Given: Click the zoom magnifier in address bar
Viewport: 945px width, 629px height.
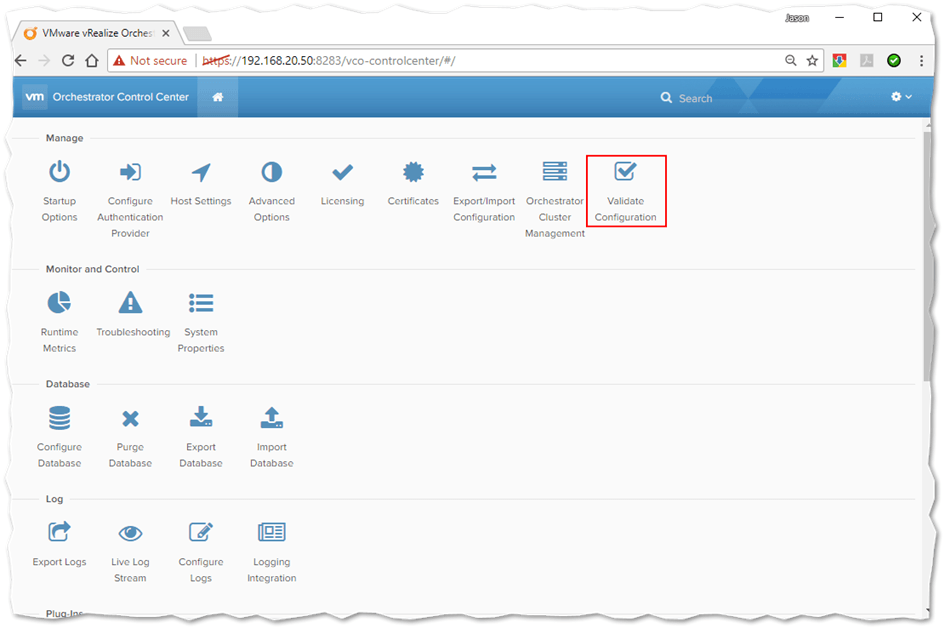Looking at the screenshot, I should pos(791,60).
